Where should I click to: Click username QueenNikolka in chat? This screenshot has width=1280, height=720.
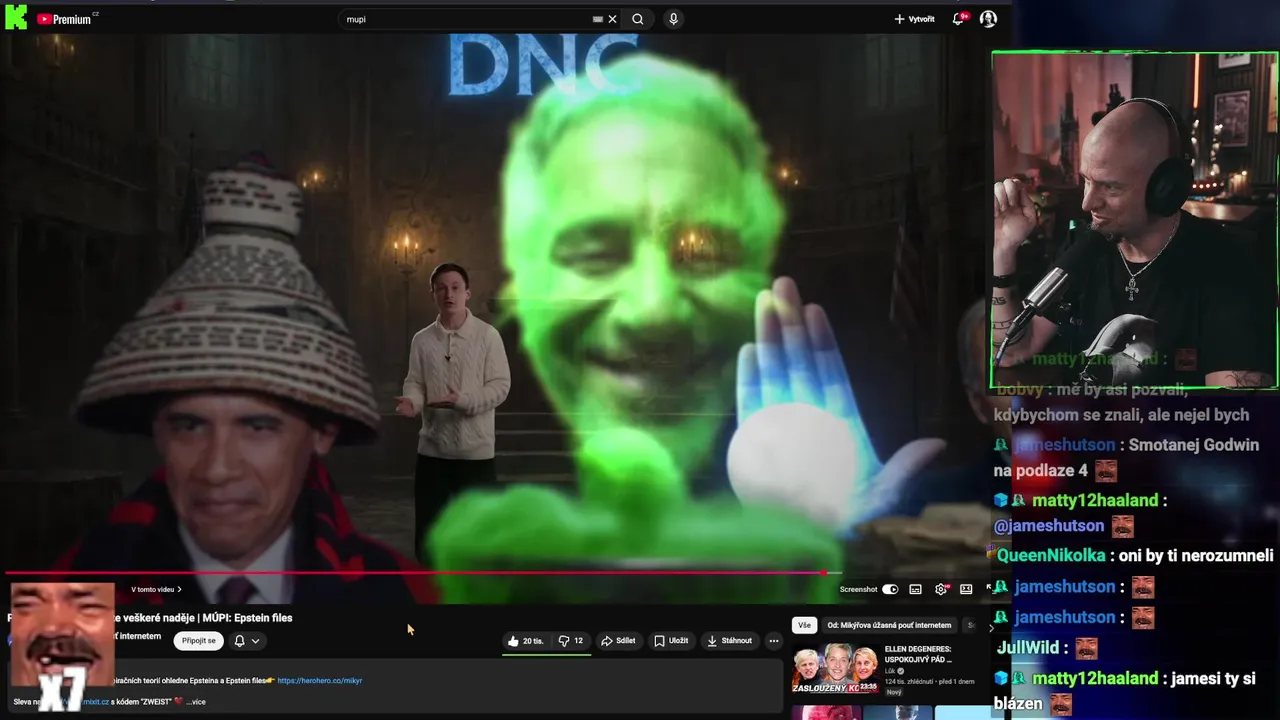[x=1051, y=555]
